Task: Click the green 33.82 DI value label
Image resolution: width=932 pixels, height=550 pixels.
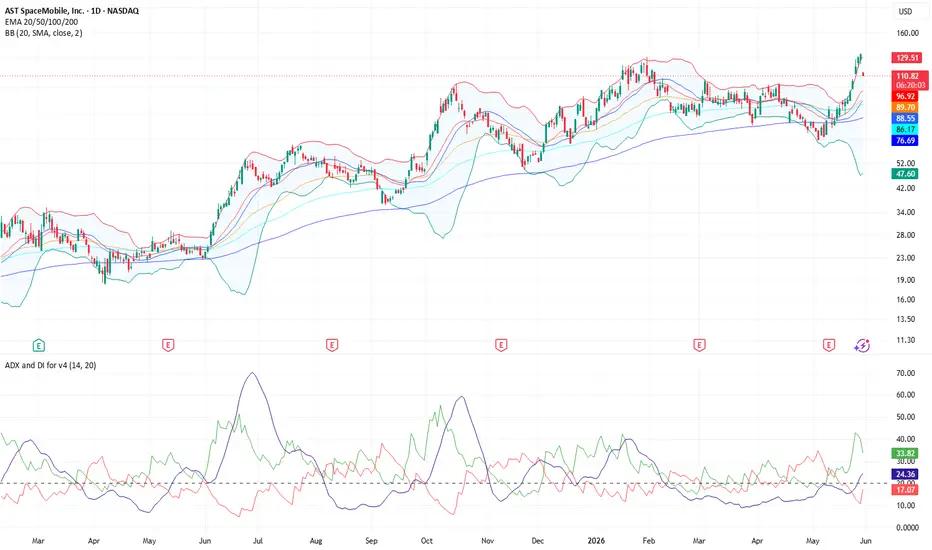Action: tap(905, 453)
